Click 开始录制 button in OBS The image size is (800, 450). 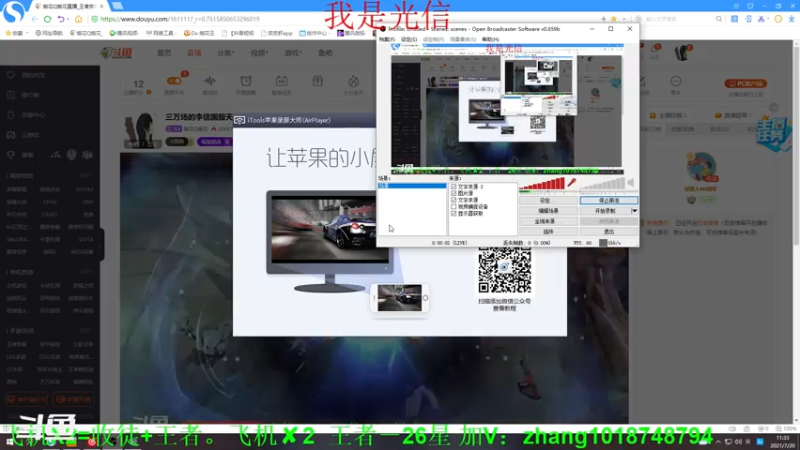coord(605,211)
